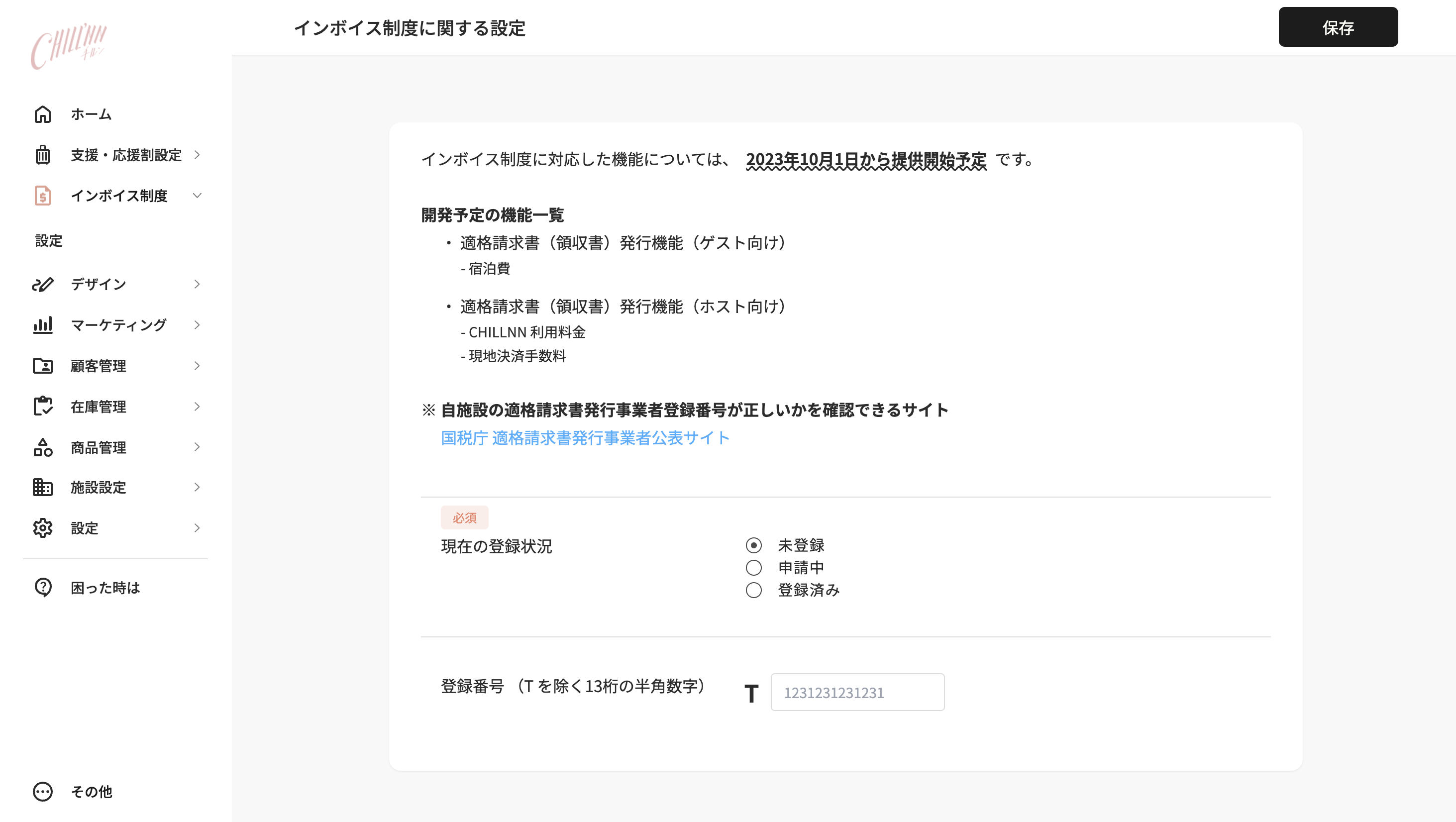
Task: Select the ホーム home icon
Action: (42, 114)
